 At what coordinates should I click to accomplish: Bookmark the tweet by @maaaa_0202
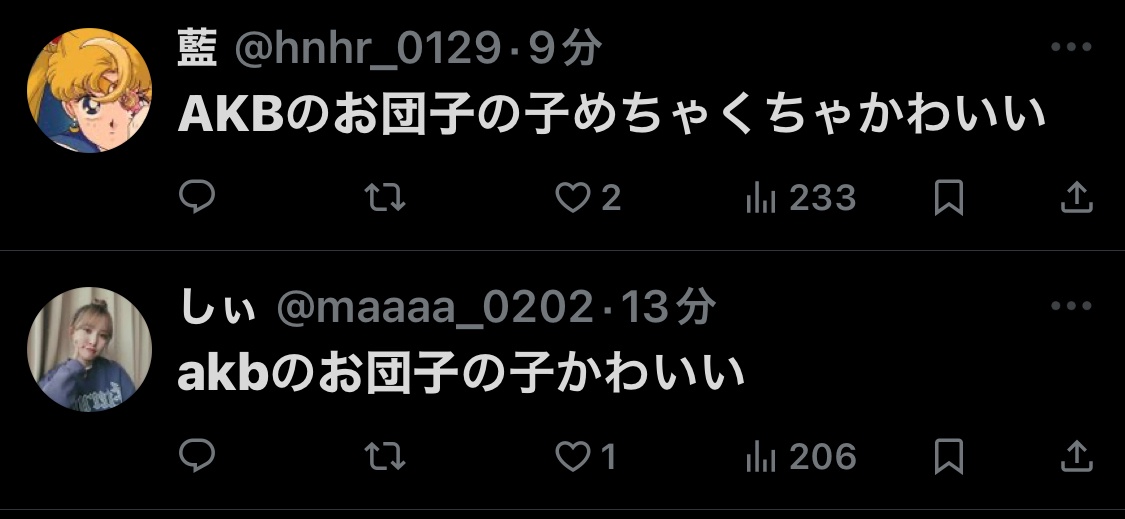coord(949,456)
